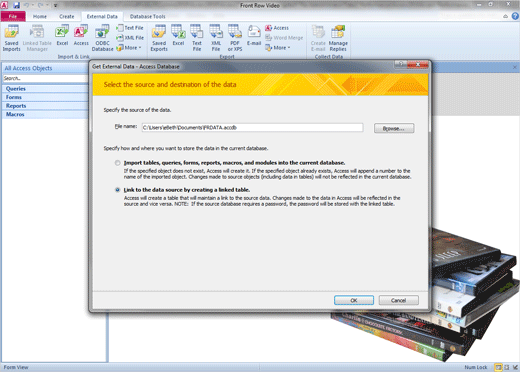Export to XML File
The image size is (520, 372).
216,38
